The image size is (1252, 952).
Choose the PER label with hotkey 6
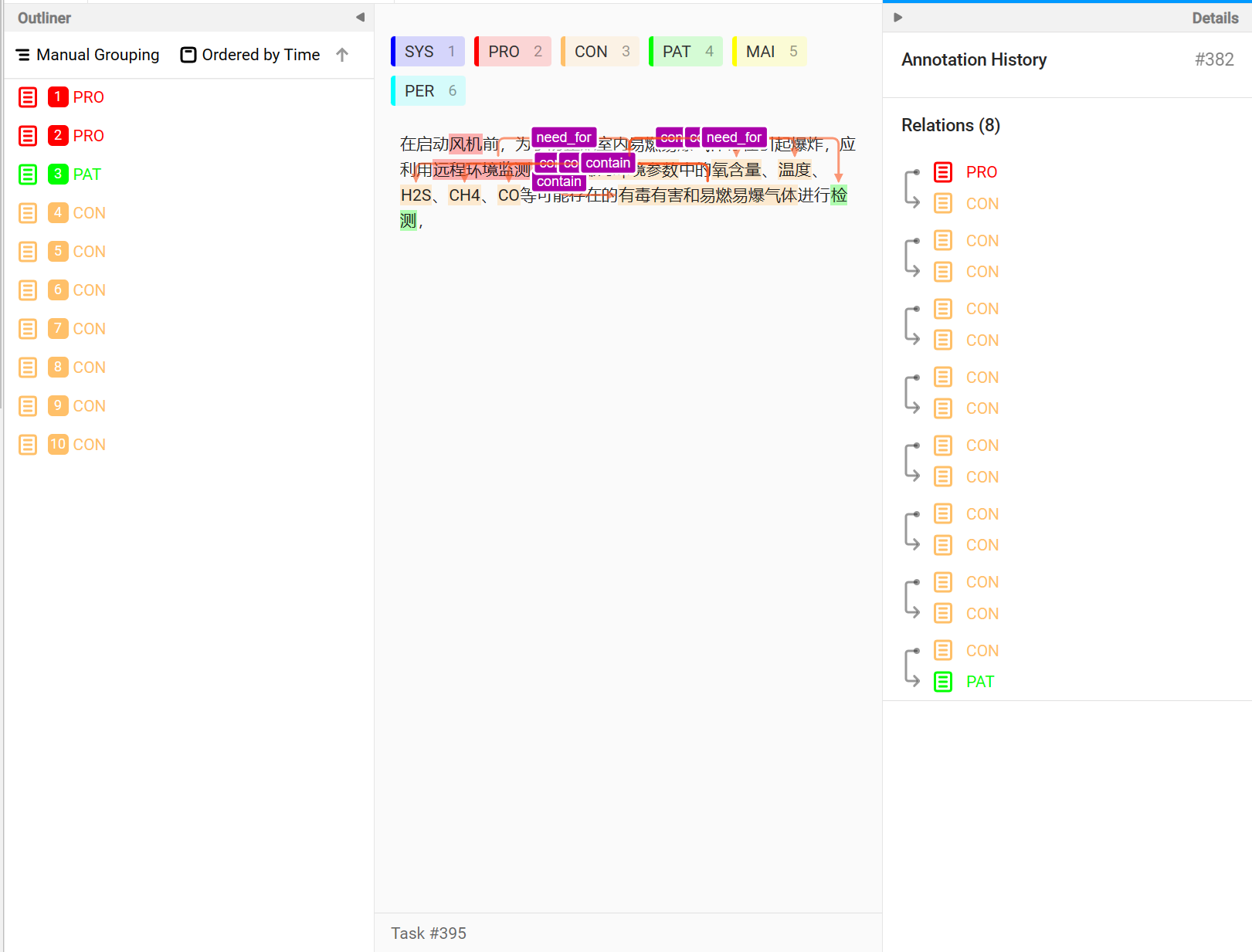(x=428, y=91)
